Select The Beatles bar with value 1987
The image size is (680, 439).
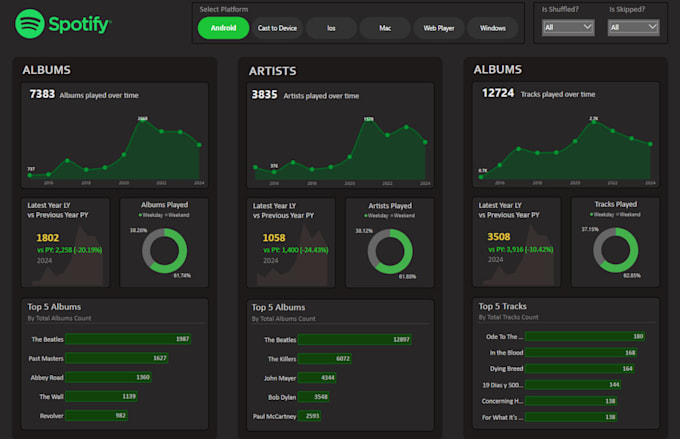[128, 339]
